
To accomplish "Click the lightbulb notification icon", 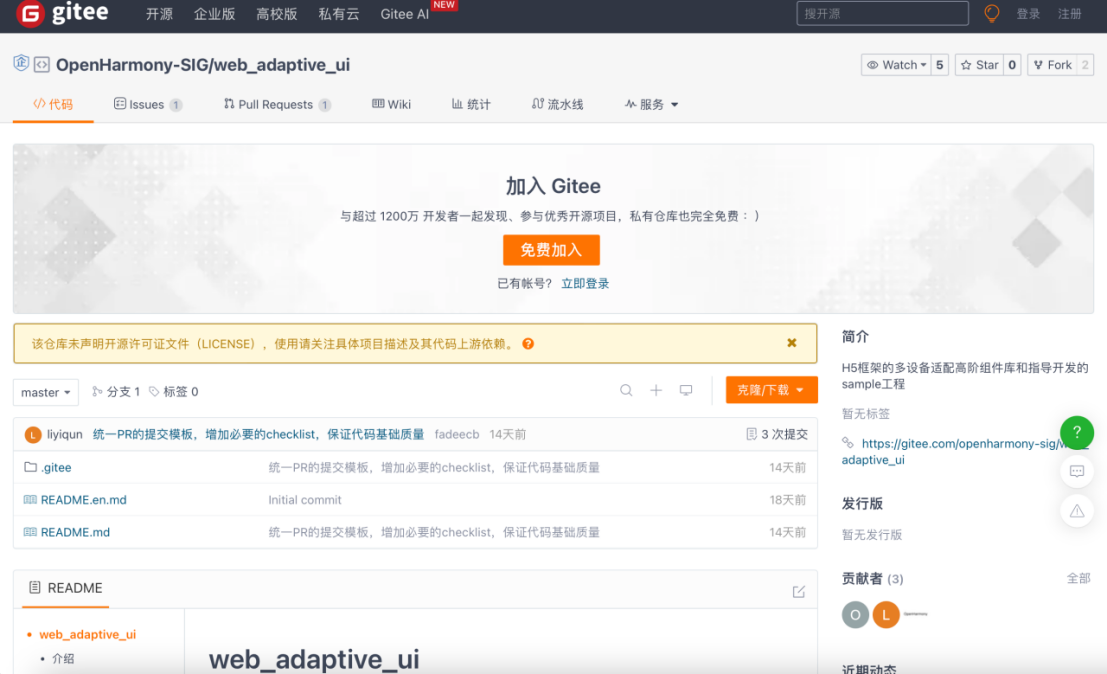I will (992, 13).
